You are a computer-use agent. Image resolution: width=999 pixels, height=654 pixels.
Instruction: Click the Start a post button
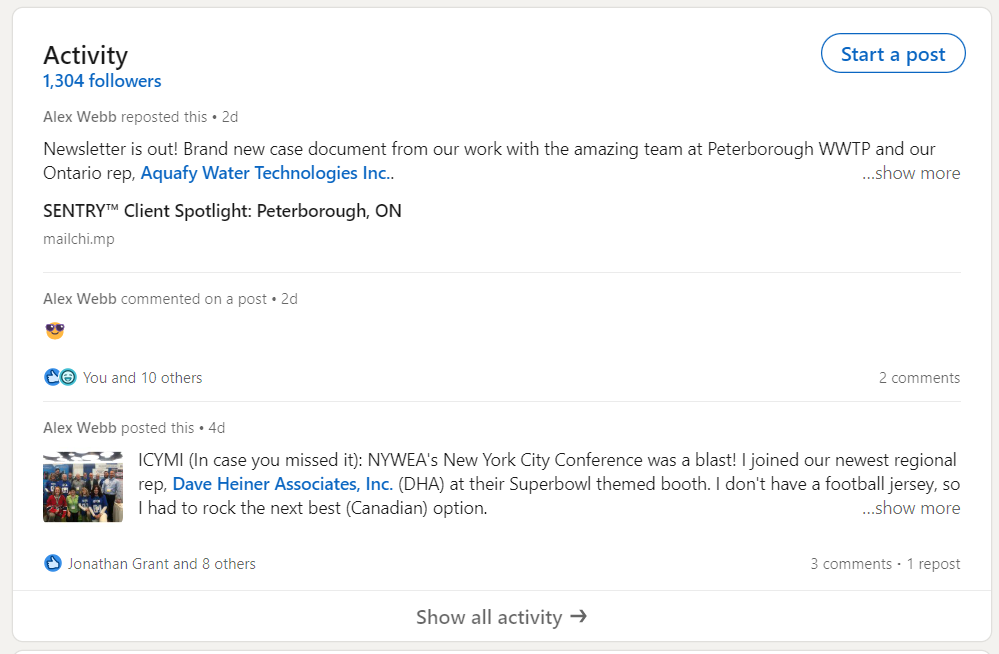[892, 54]
